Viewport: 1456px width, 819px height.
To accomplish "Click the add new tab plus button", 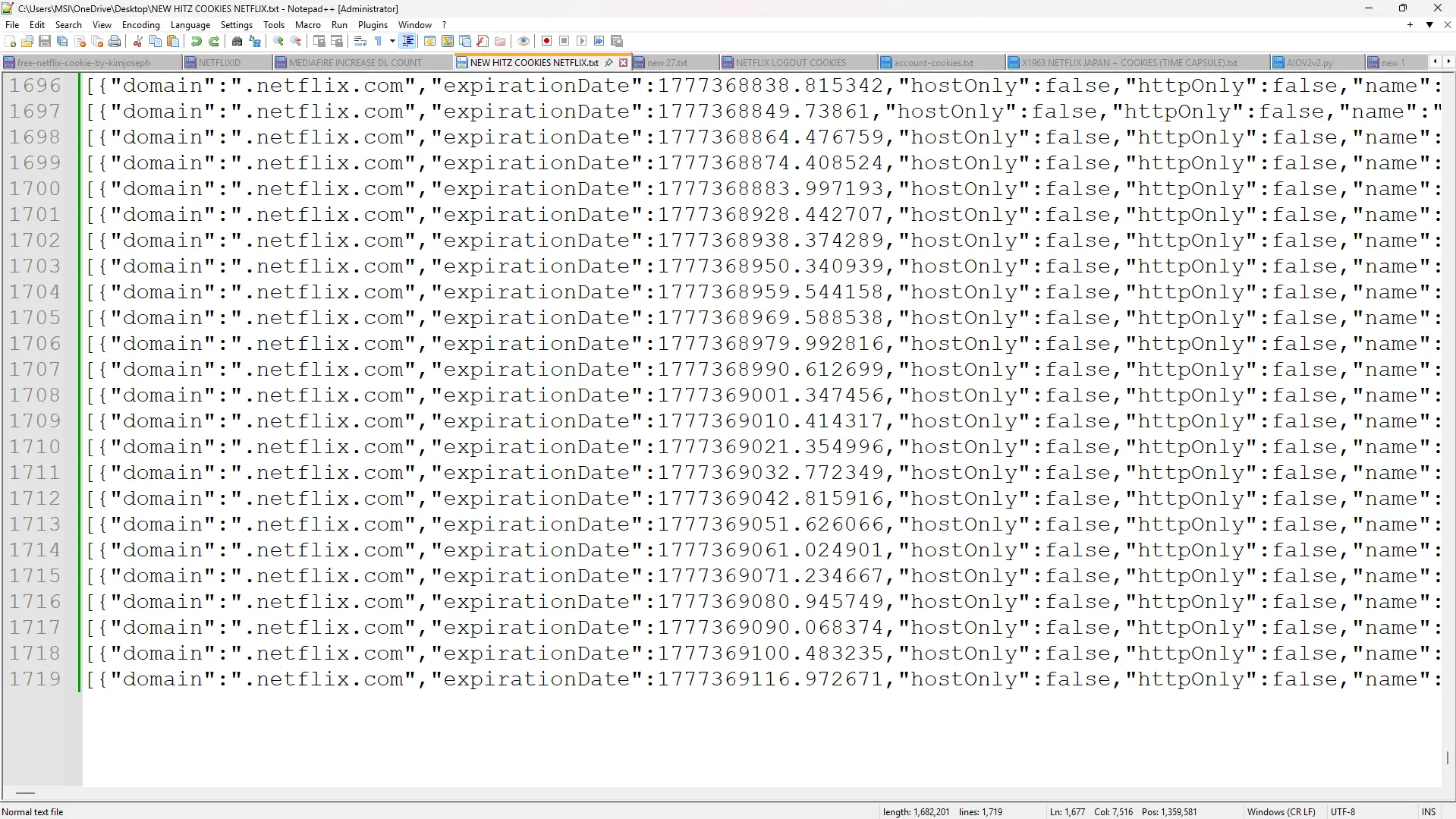I will [x=1410, y=25].
